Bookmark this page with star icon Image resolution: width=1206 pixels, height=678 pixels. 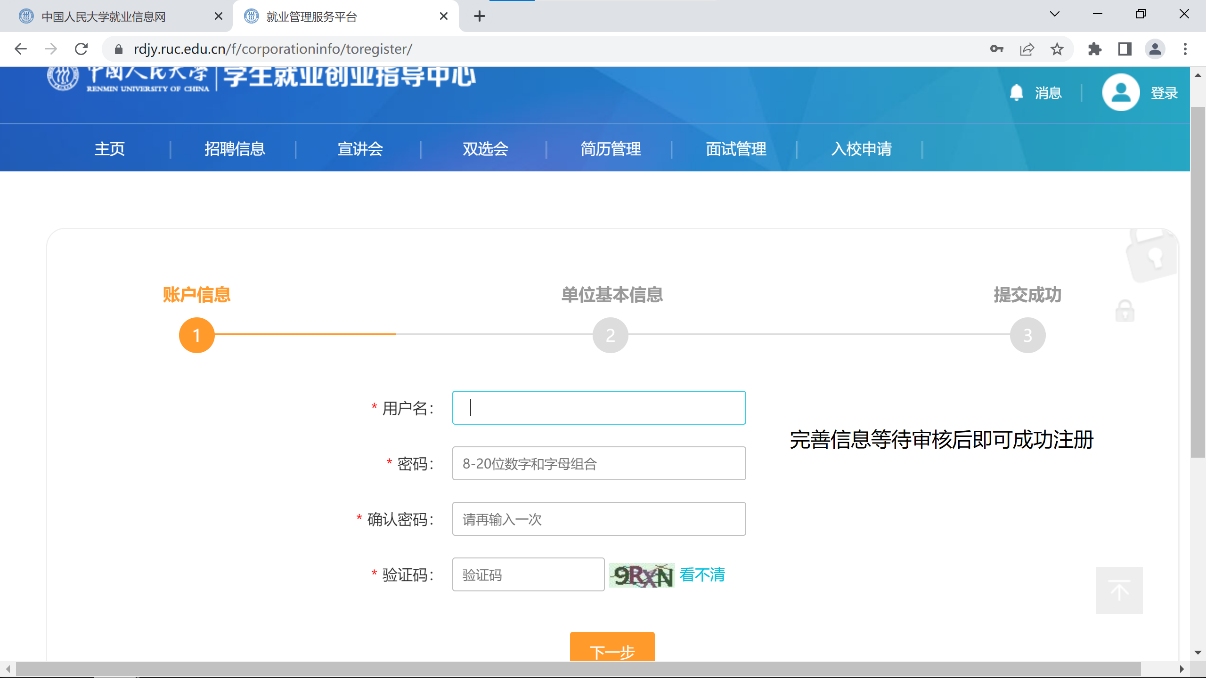pyautogui.click(x=1057, y=49)
